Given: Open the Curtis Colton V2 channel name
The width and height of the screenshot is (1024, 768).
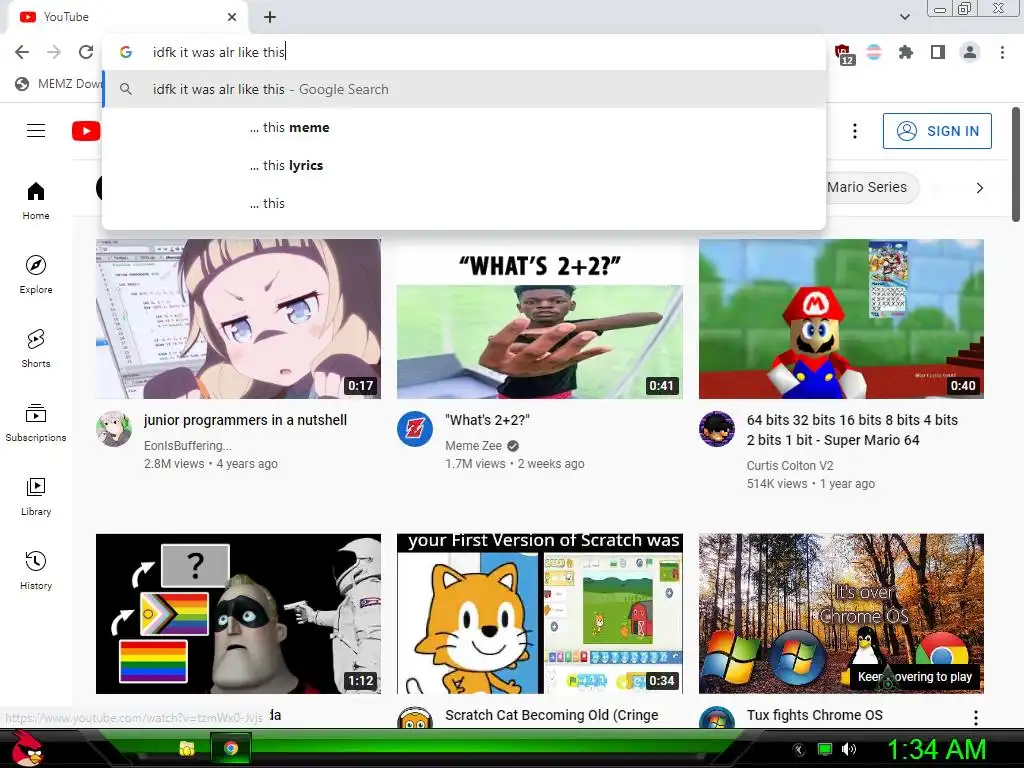Looking at the screenshot, I should 790,466.
